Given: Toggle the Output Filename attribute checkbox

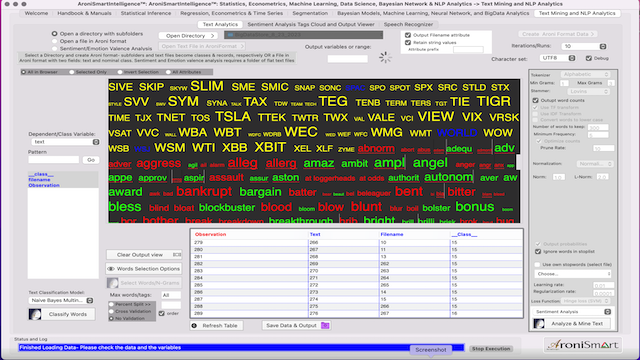Looking at the screenshot, I should tap(408, 35).
